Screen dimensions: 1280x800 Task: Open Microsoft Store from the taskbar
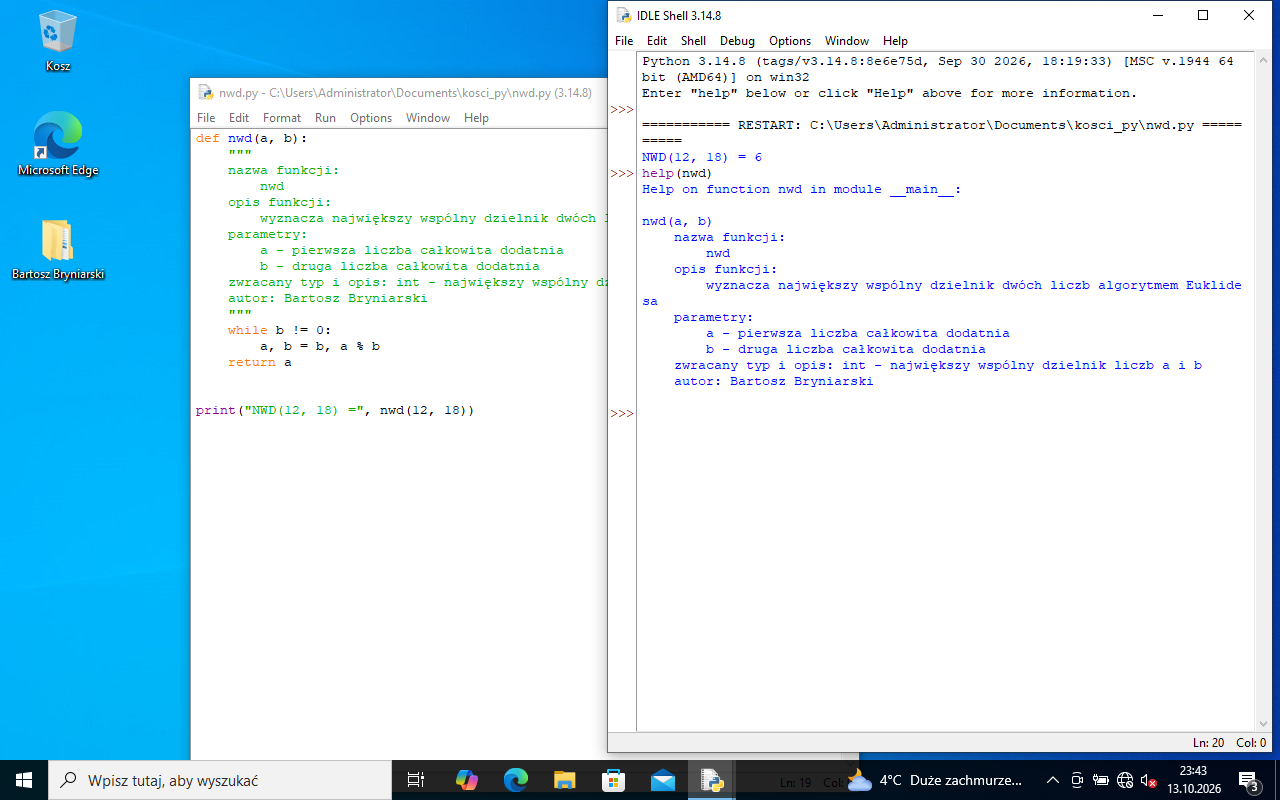pos(613,780)
